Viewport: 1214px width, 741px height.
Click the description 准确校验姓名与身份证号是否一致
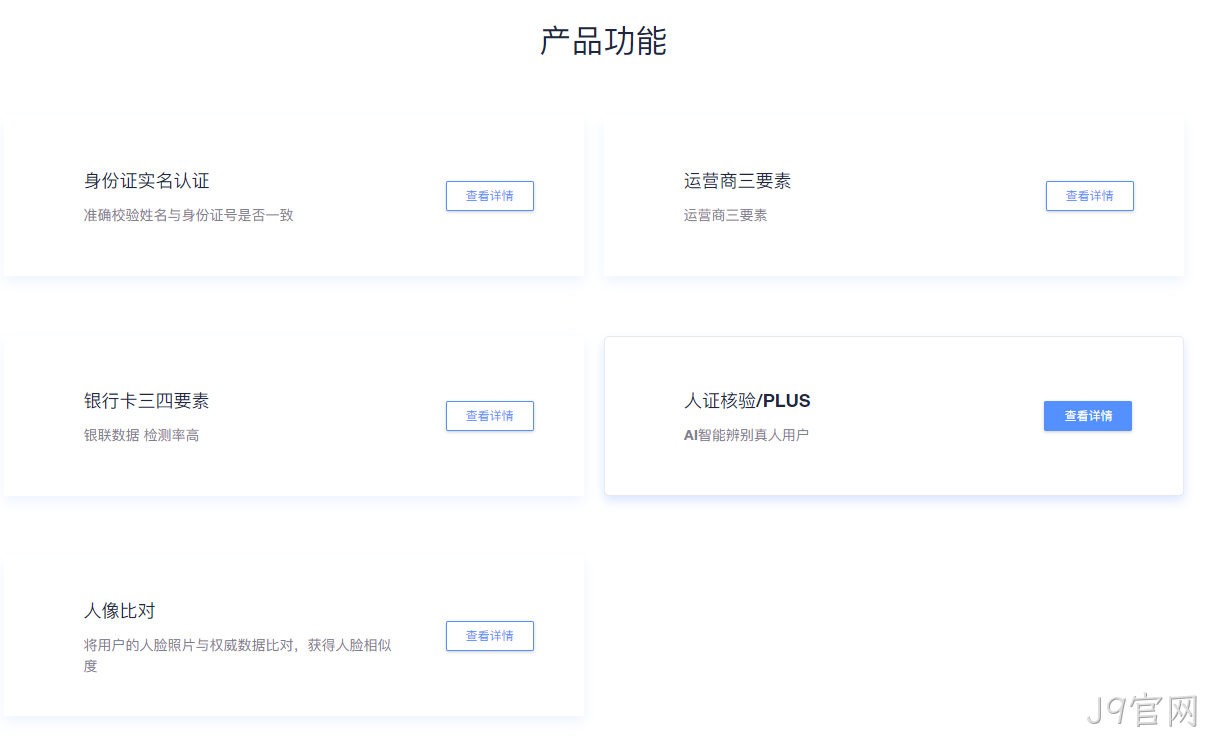[x=189, y=215]
